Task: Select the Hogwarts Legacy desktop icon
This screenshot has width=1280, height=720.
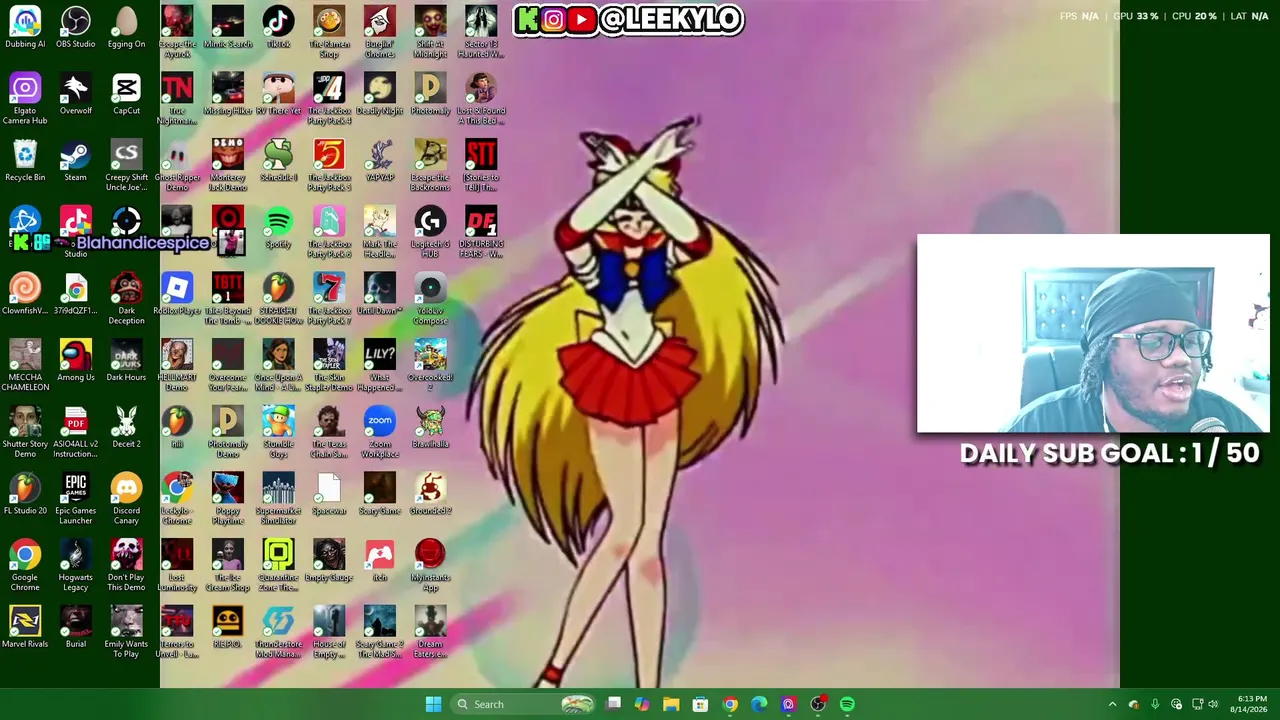Action: pyautogui.click(x=76, y=566)
